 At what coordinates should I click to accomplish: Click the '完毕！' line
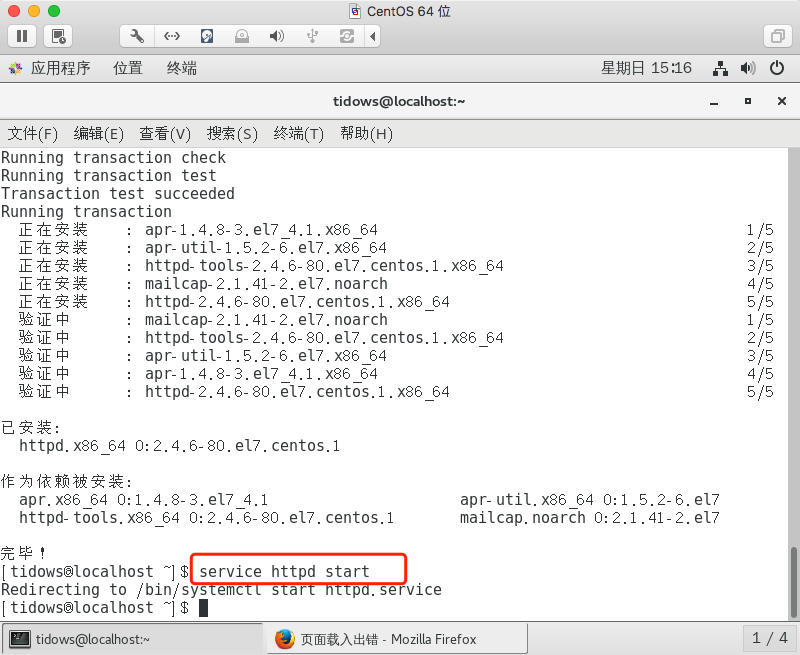pos(23,553)
